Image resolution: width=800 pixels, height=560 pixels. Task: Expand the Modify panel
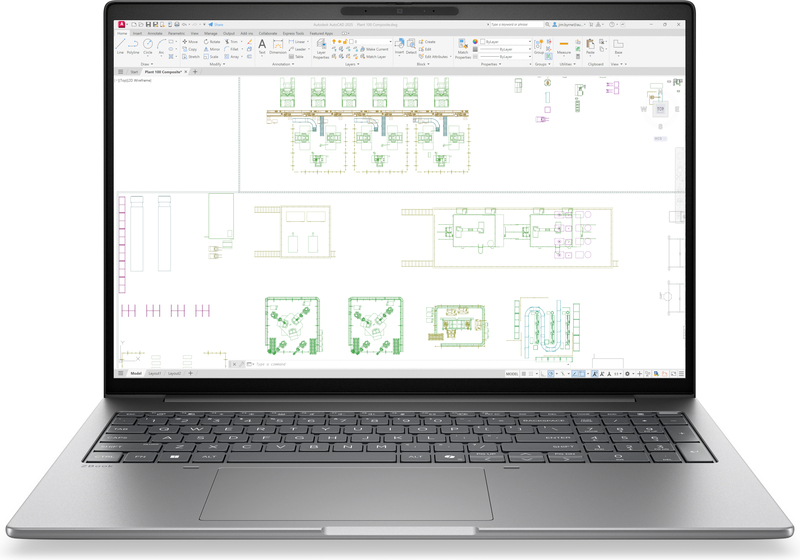217,64
